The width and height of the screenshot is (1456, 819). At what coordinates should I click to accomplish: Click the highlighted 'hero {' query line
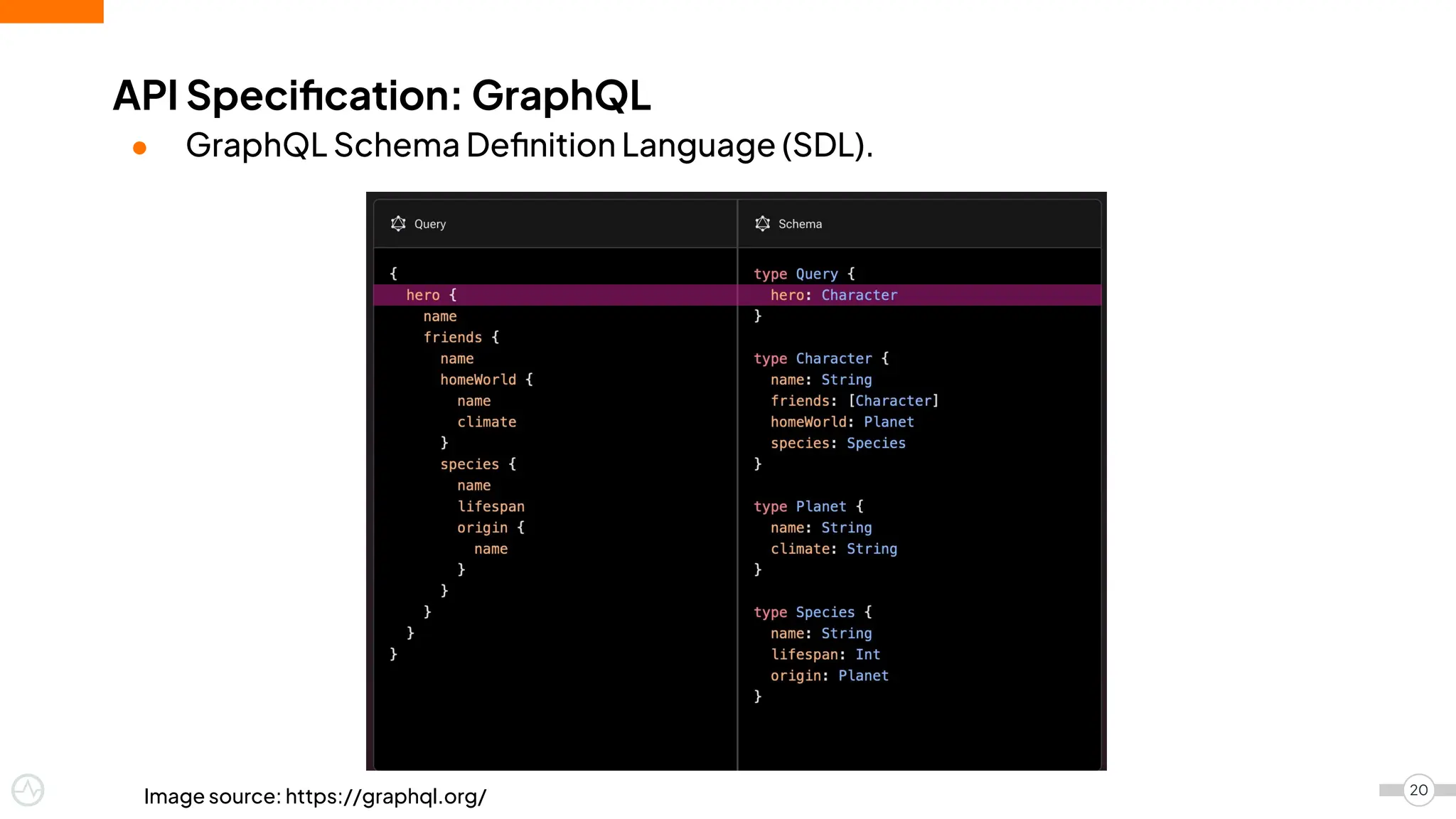click(555, 295)
